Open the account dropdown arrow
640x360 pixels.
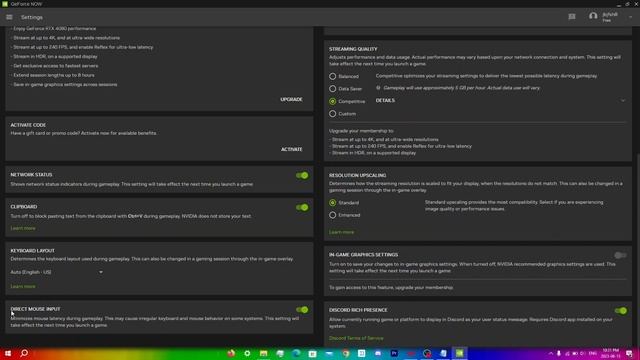tap(631, 17)
